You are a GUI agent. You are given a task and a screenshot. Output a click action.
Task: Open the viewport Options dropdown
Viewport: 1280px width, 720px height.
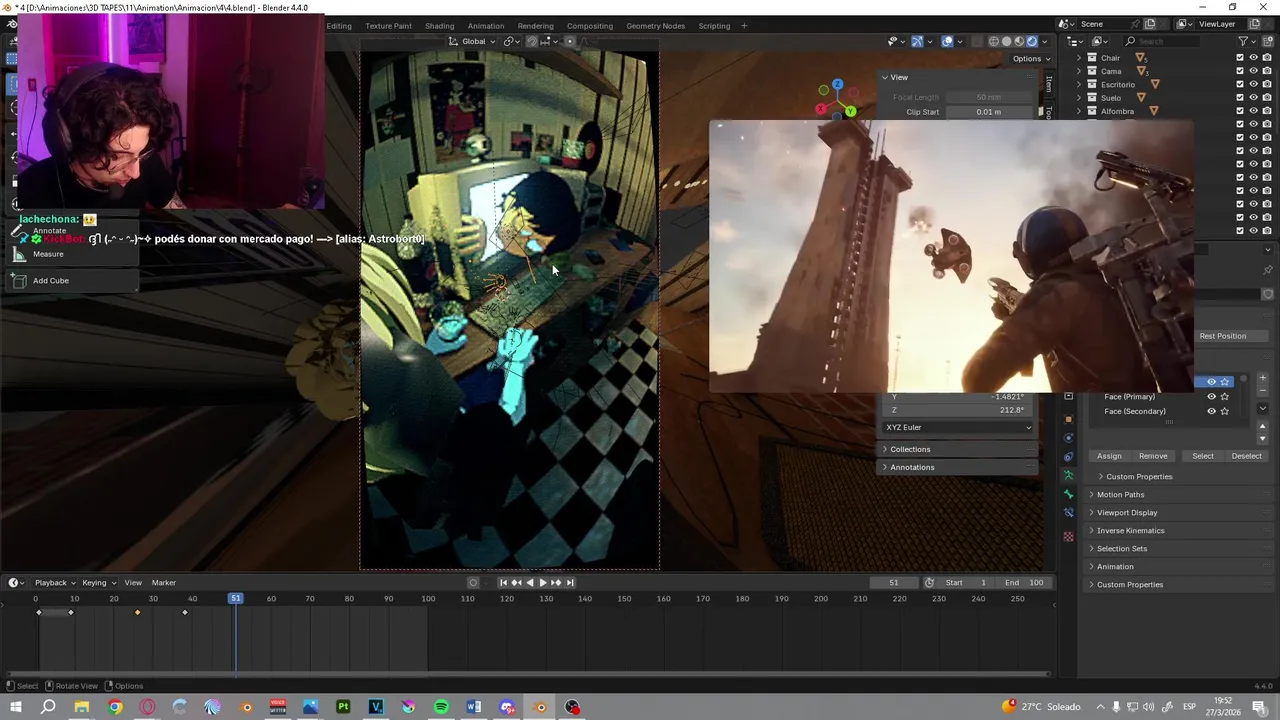(1031, 59)
